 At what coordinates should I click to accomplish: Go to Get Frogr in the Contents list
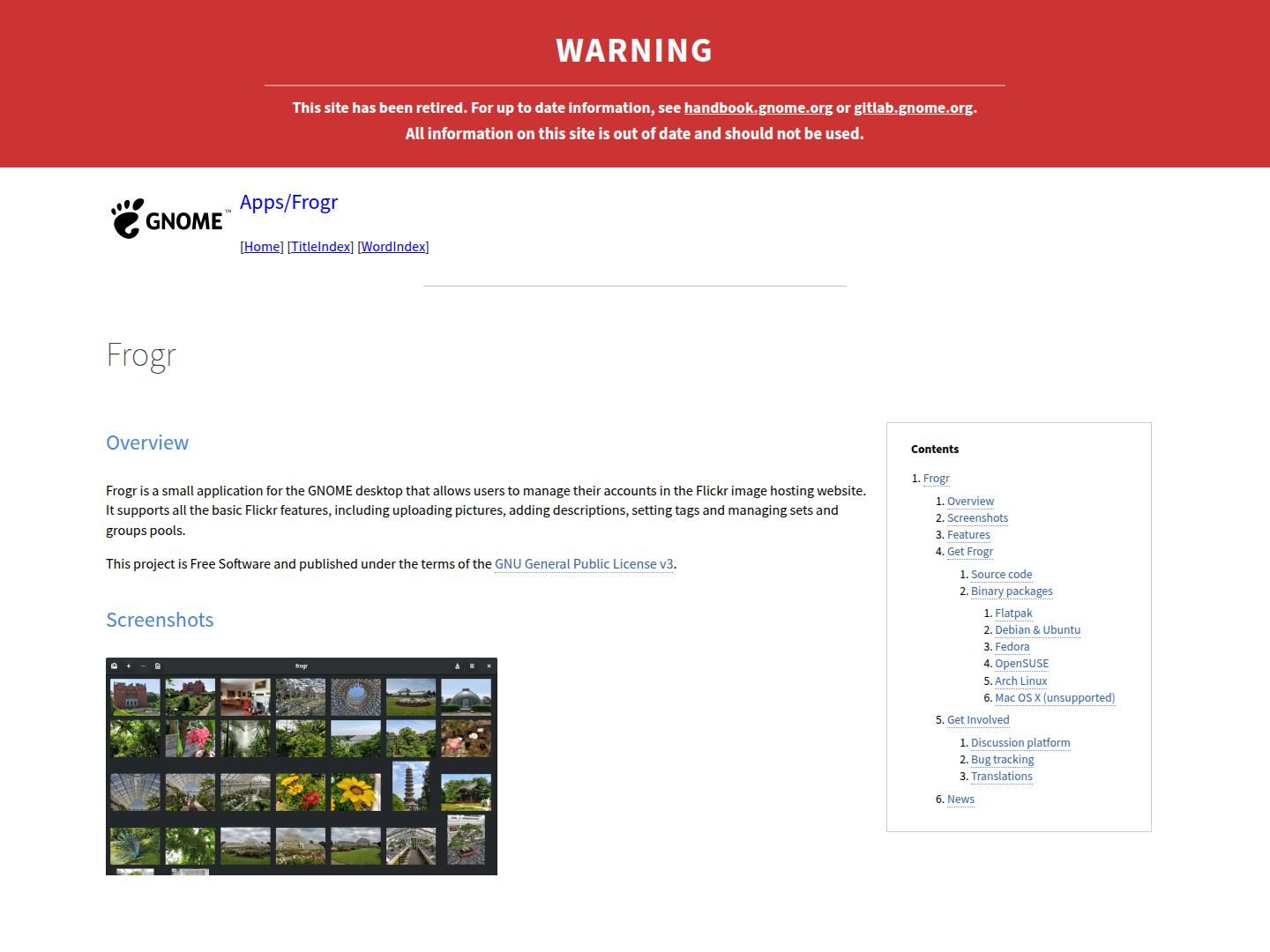(x=970, y=552)
